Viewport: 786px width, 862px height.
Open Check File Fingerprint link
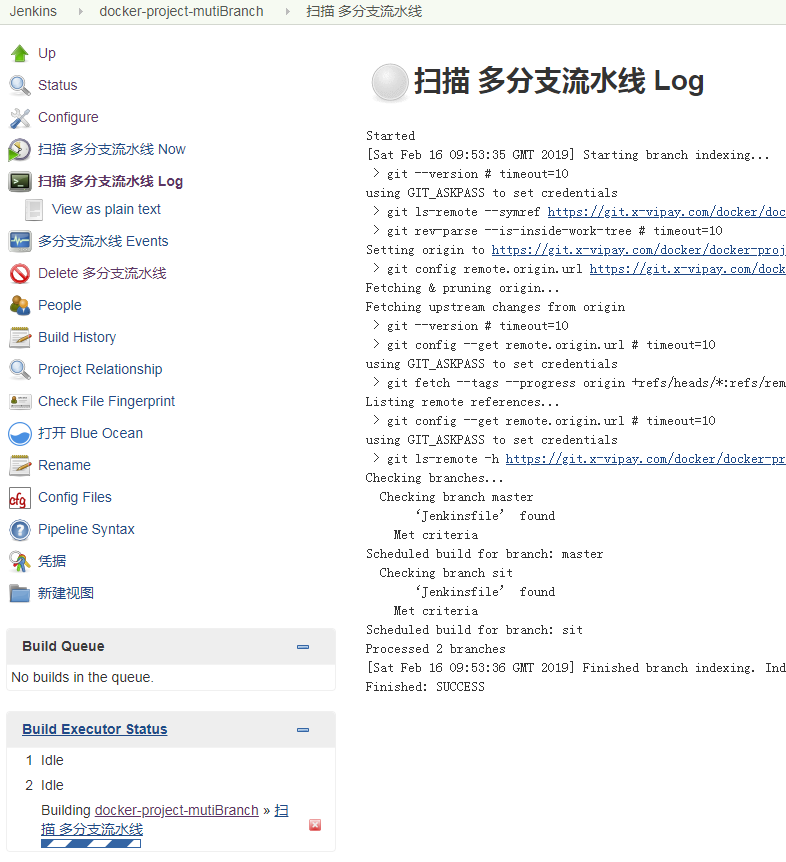106,401
